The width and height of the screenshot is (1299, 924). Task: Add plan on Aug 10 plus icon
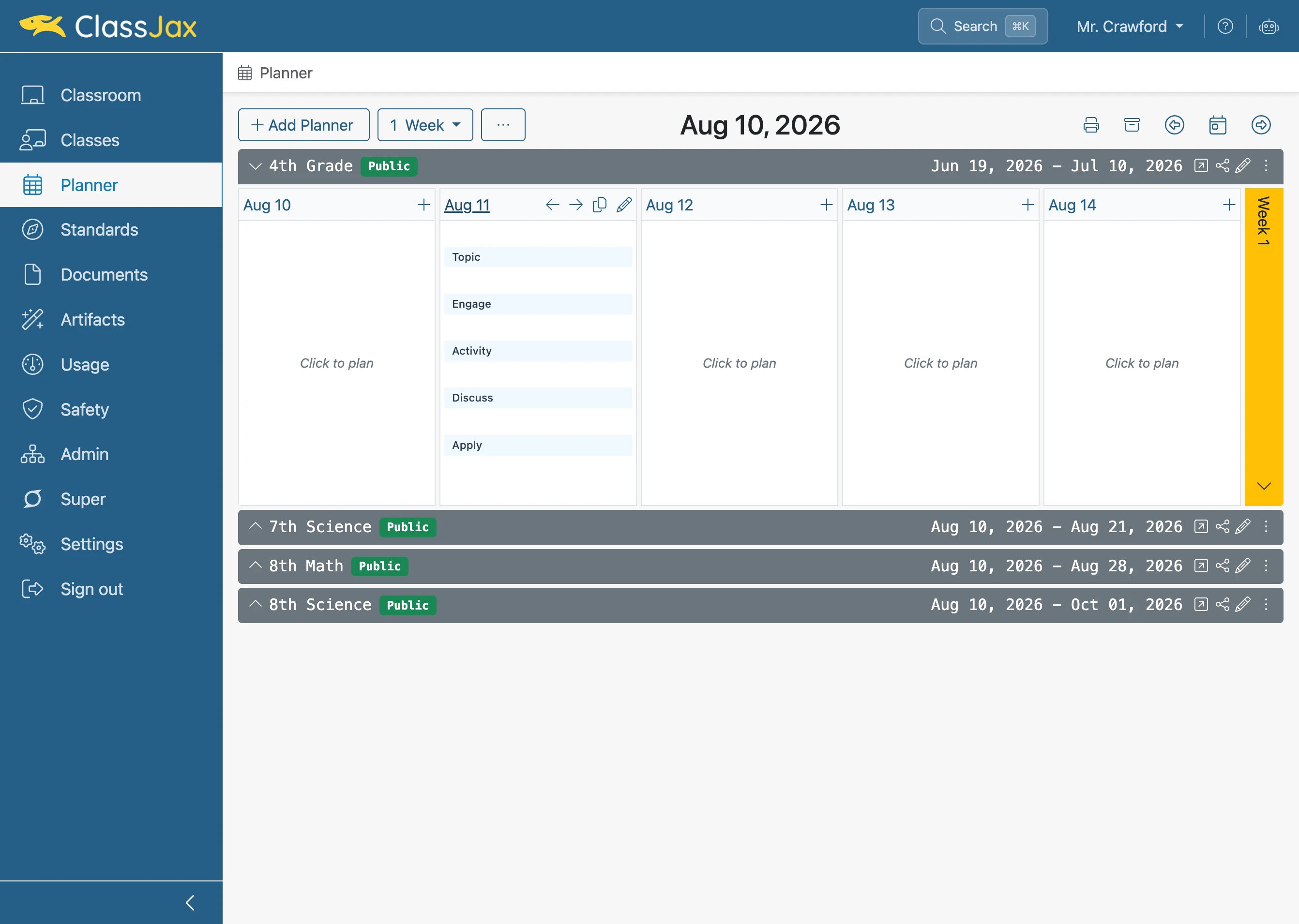point(423,205)
